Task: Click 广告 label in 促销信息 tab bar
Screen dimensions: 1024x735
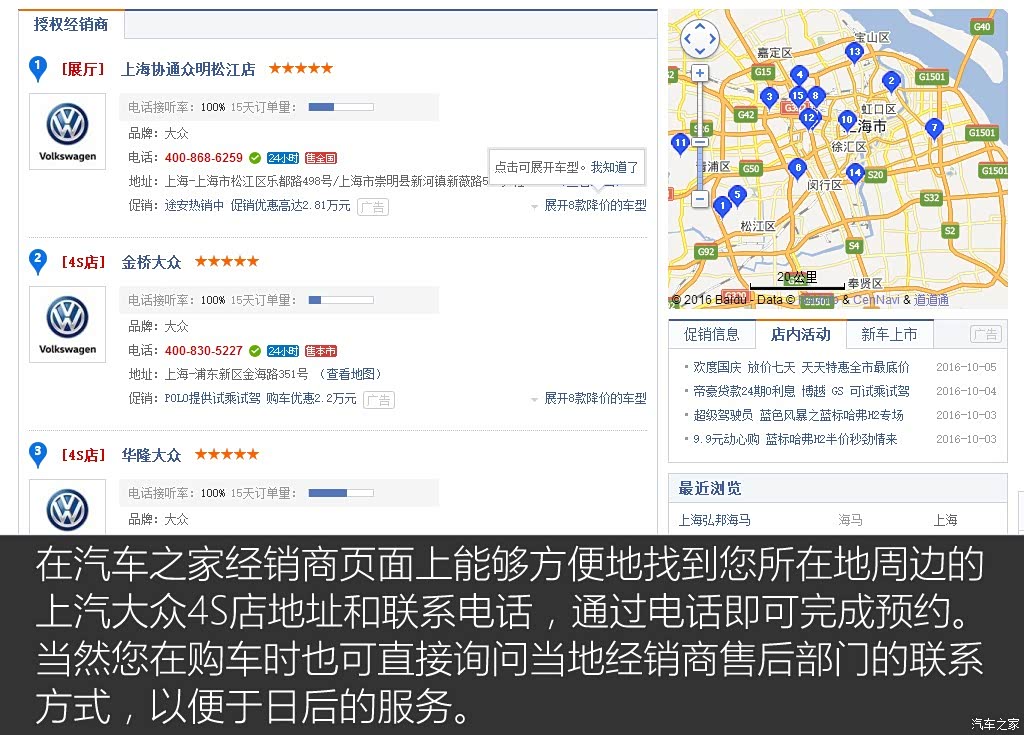Action: click(985, 335)
